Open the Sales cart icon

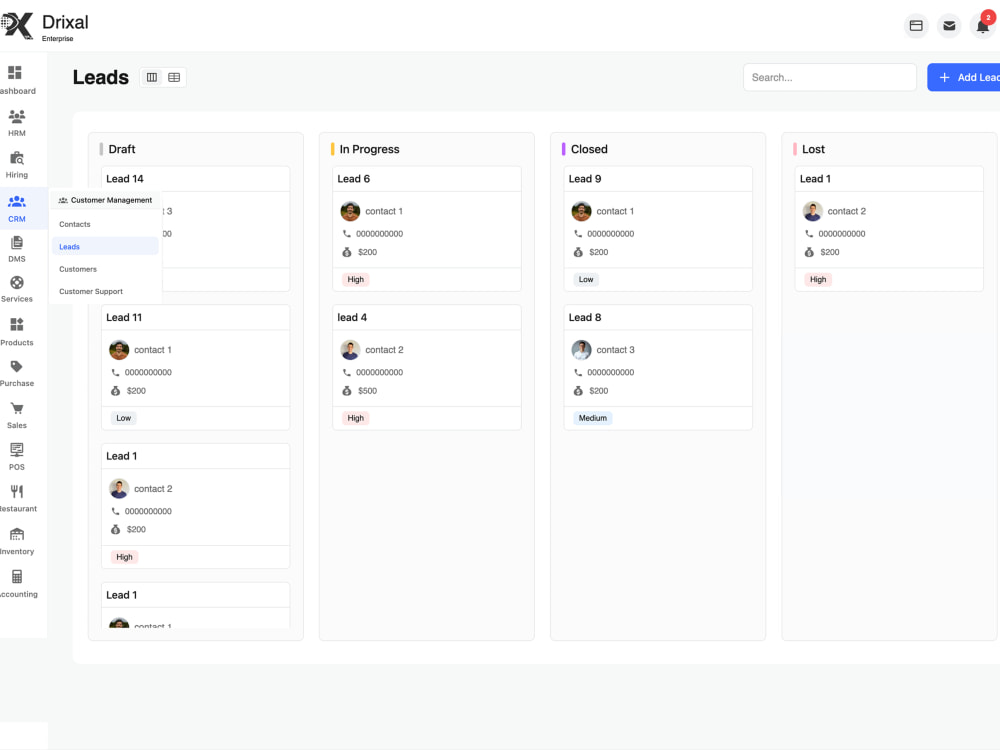17,408
